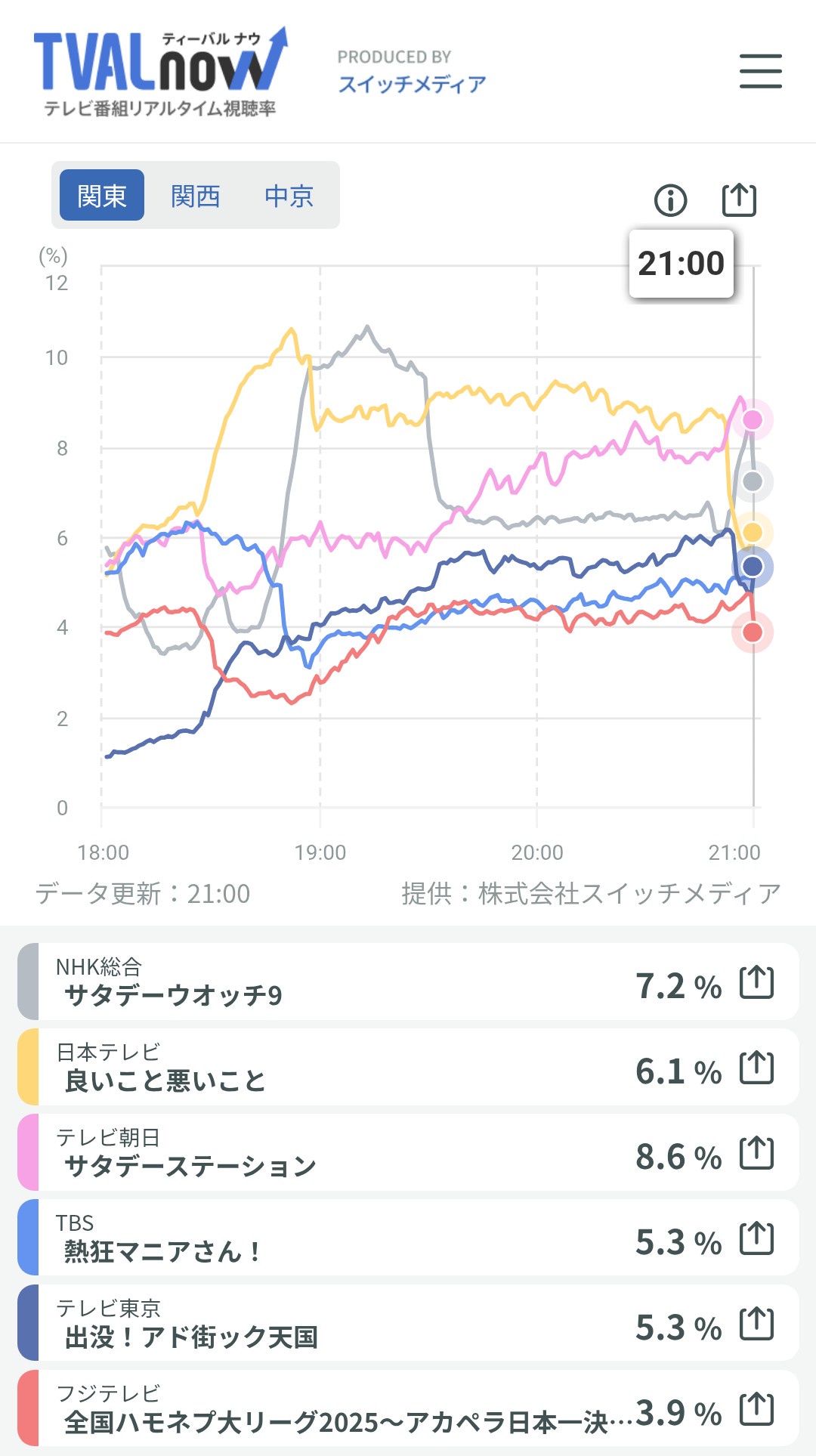
Task: Share the TBS 熱狂マニアさん！ rating
Action: [x=756, y=1238]
